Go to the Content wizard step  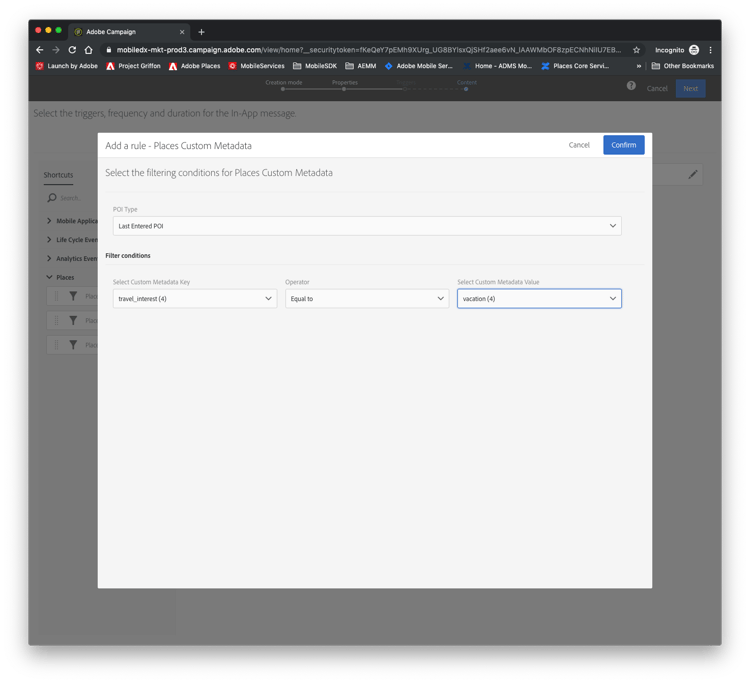(466, 85)
